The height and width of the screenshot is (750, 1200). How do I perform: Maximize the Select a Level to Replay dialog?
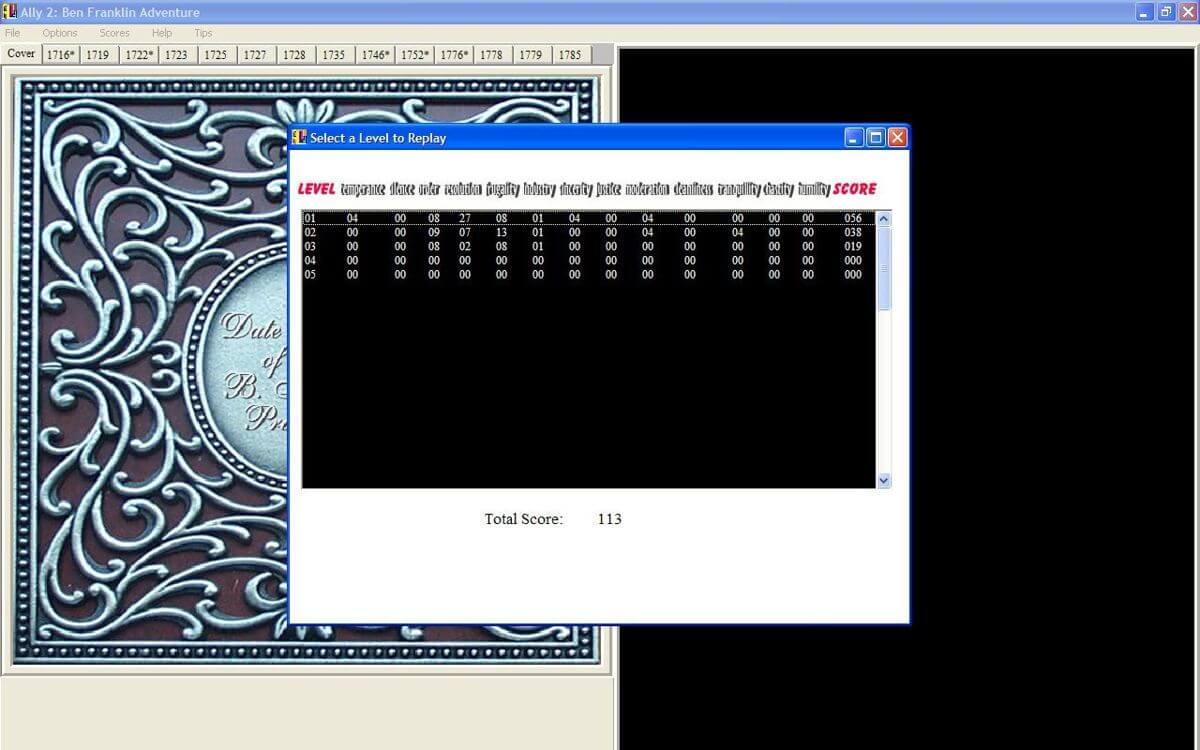pyautogui.click(x=876, y=138)
